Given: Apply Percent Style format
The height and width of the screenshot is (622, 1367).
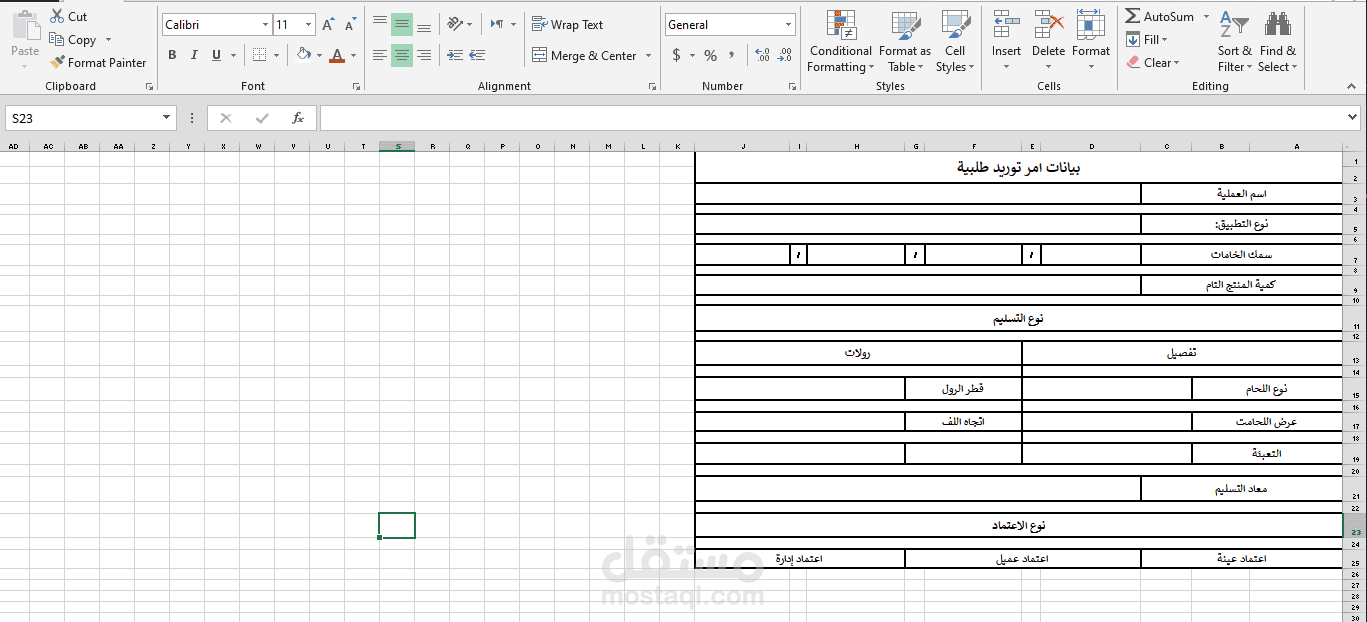Looking at the screenshot, I should point(710,55).
